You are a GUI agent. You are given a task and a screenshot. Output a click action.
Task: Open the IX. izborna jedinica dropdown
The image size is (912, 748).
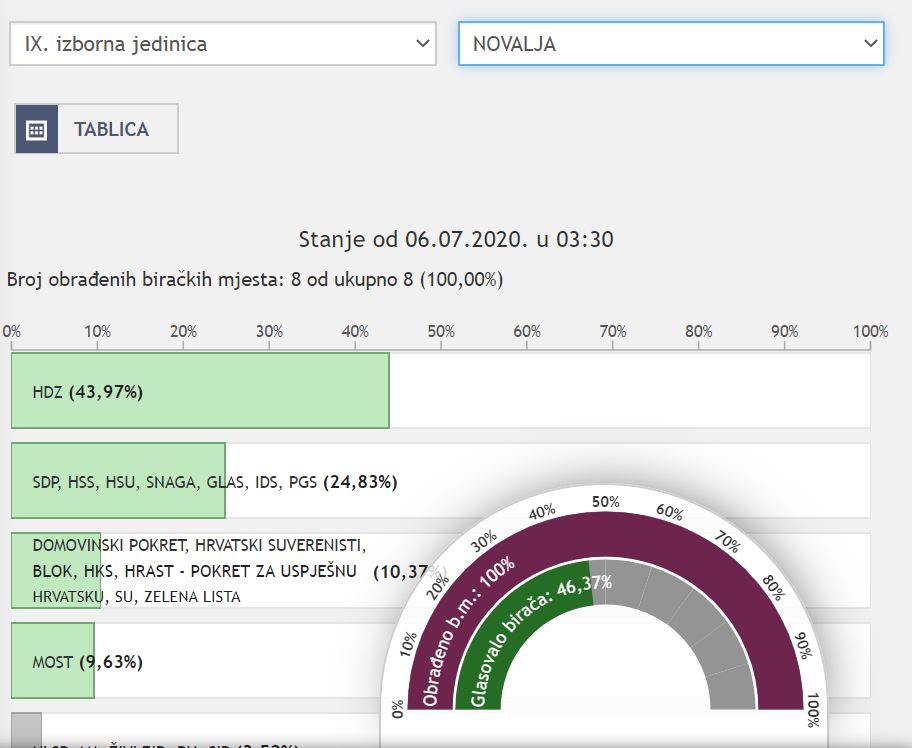pos(223,44)
